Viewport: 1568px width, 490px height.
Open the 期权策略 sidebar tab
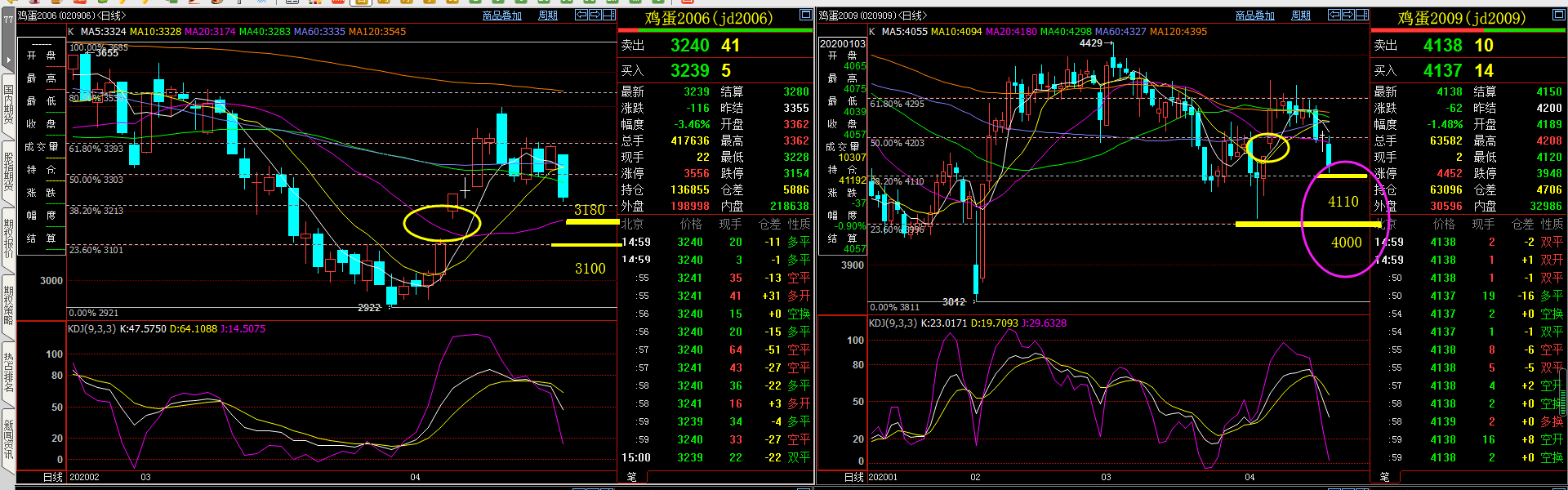[x=8, y=306]
